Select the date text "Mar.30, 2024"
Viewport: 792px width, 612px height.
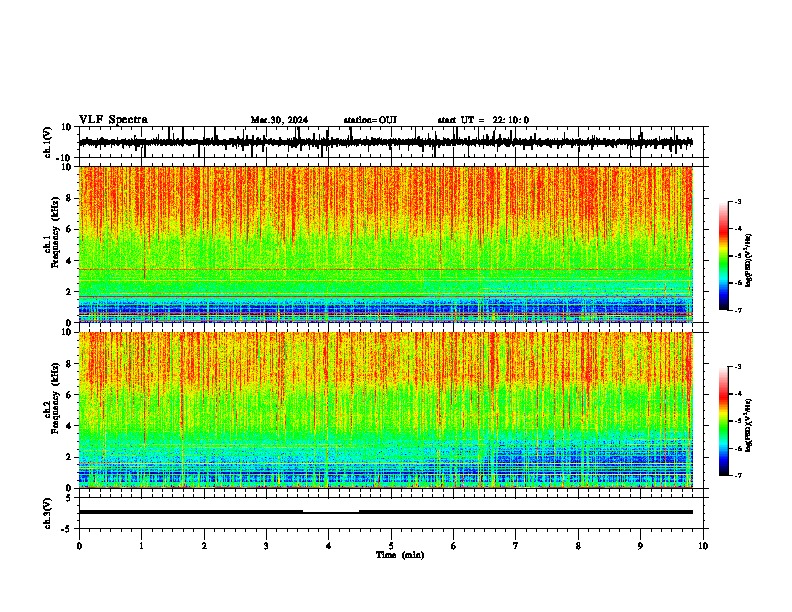279,120
